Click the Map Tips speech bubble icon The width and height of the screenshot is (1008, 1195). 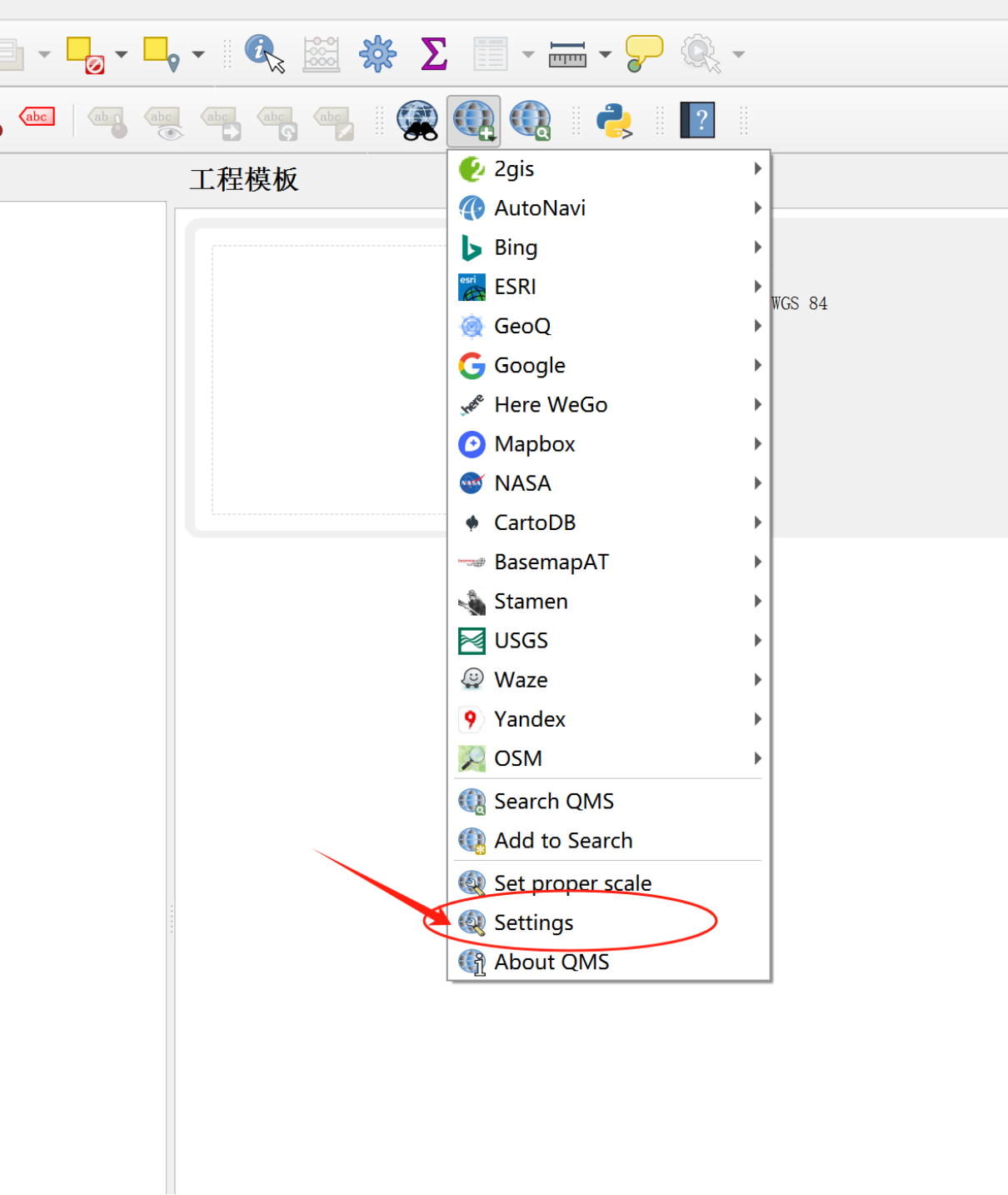click(644, 53)
